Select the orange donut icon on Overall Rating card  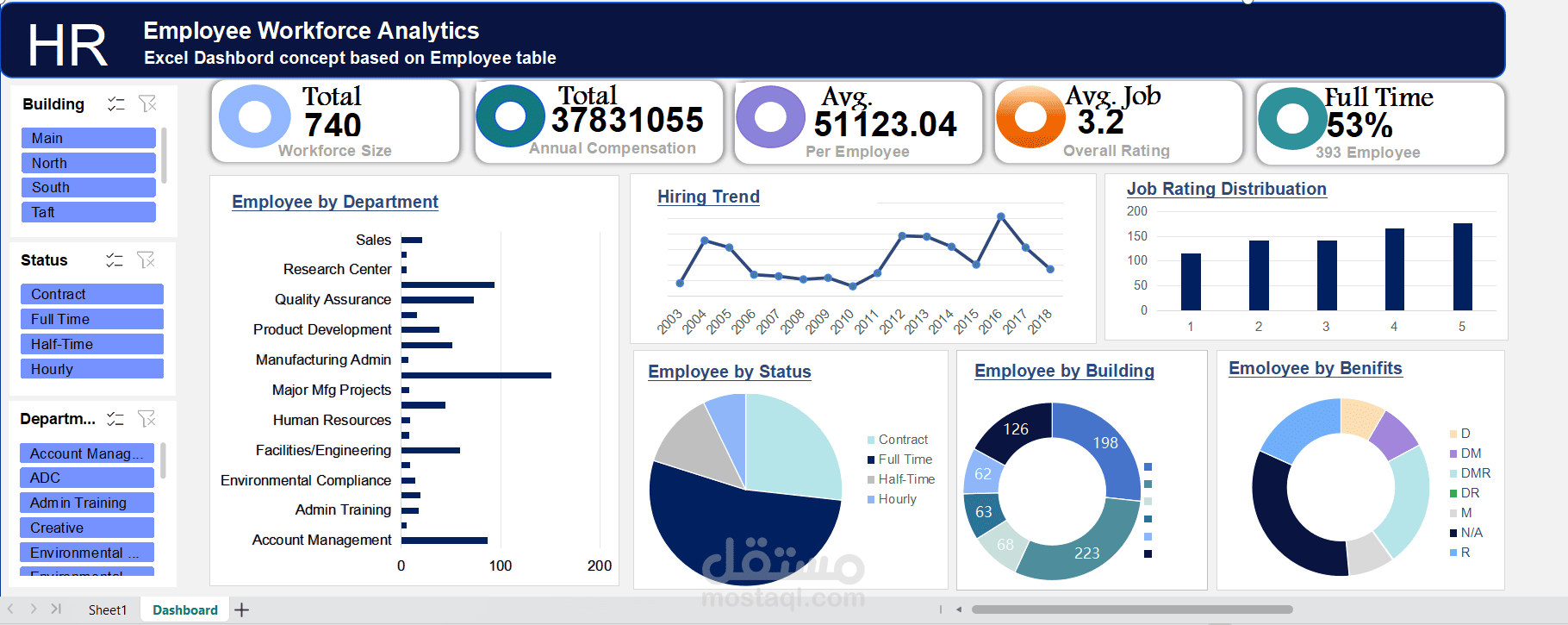pyautogui.click(x=1030, y=117)
